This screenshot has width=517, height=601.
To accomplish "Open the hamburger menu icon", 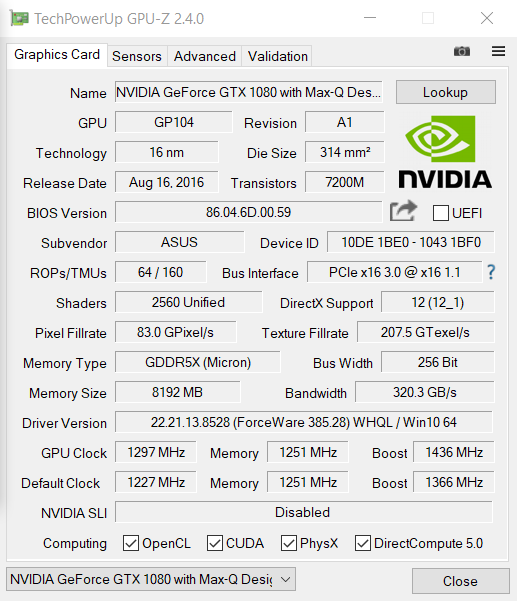I will tap(498, 51).
